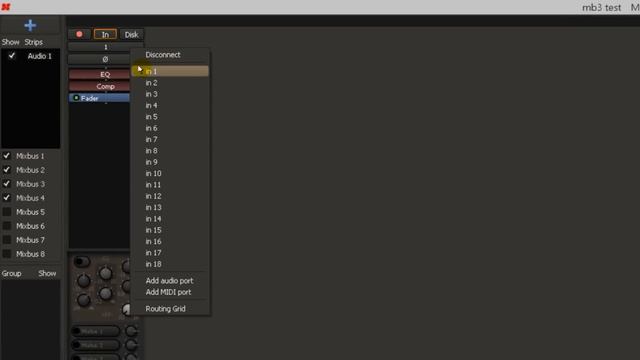The width and height of the screenshot is (640, 360).
Task: Select input in 6
Action: point(171,128)
